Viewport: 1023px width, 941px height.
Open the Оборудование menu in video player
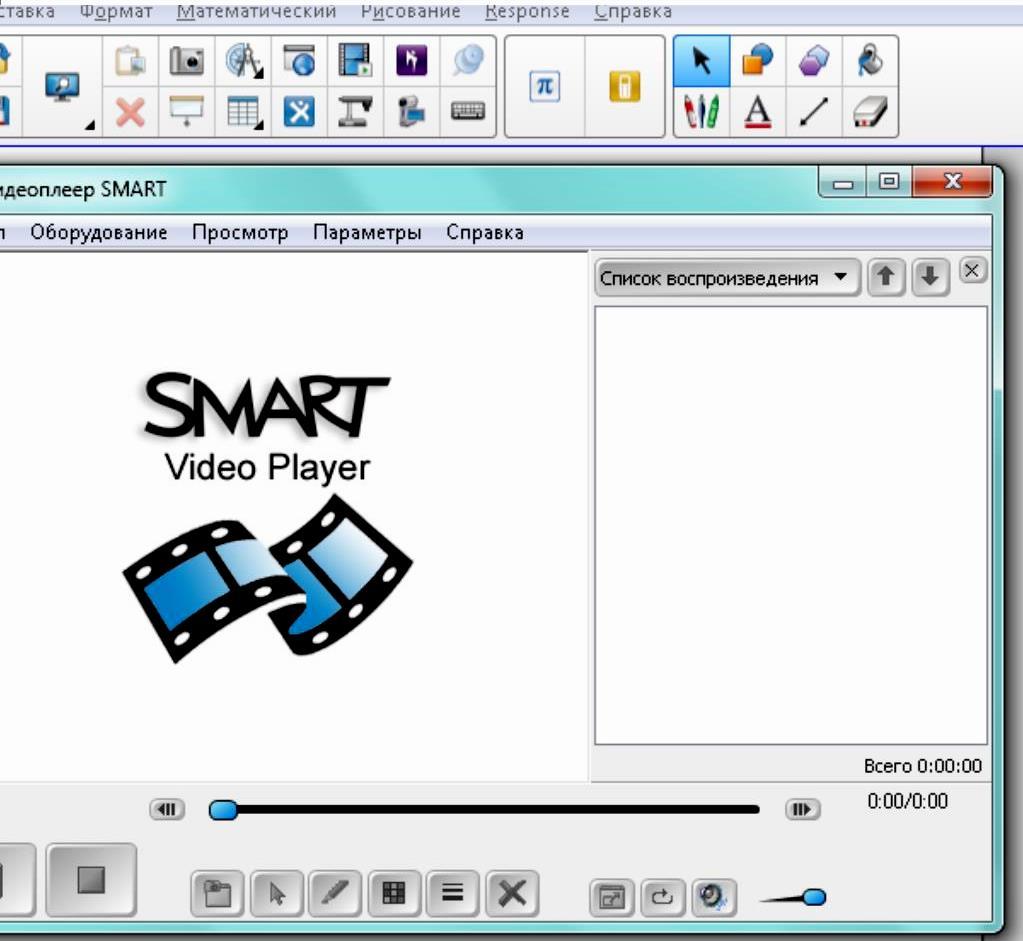point(99,232)
